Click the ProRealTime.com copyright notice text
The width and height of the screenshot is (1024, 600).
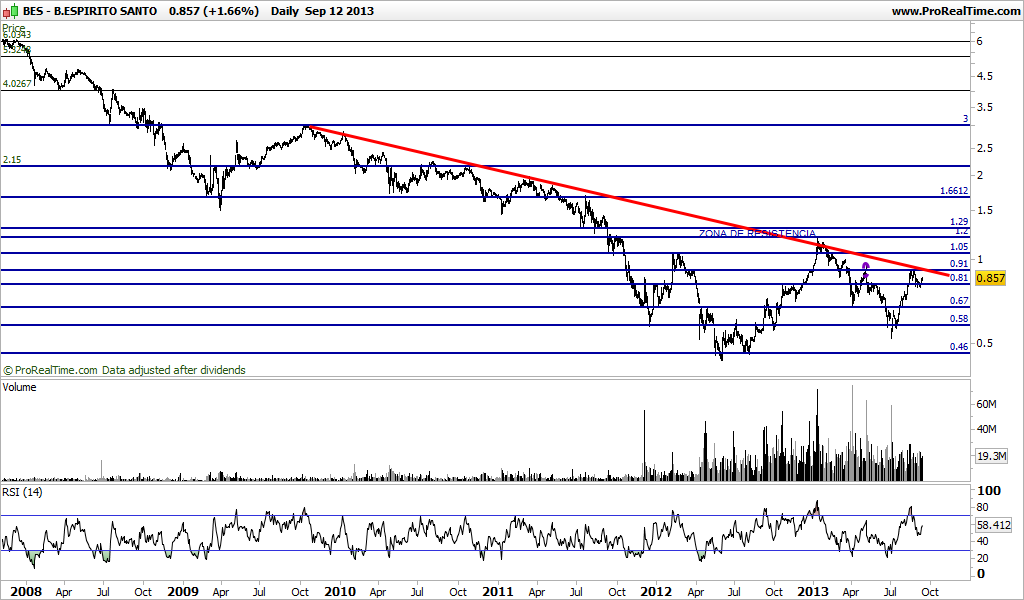point(124,370)
